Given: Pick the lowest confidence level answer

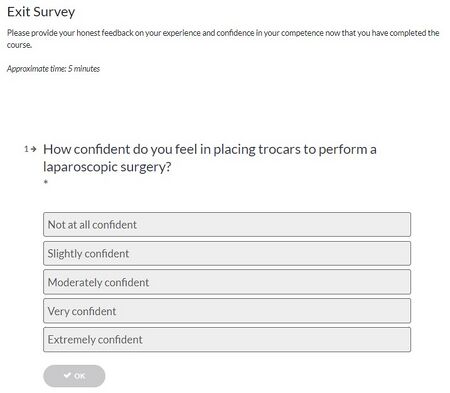Looking at the screenshot, I should (x=227, y=224).
